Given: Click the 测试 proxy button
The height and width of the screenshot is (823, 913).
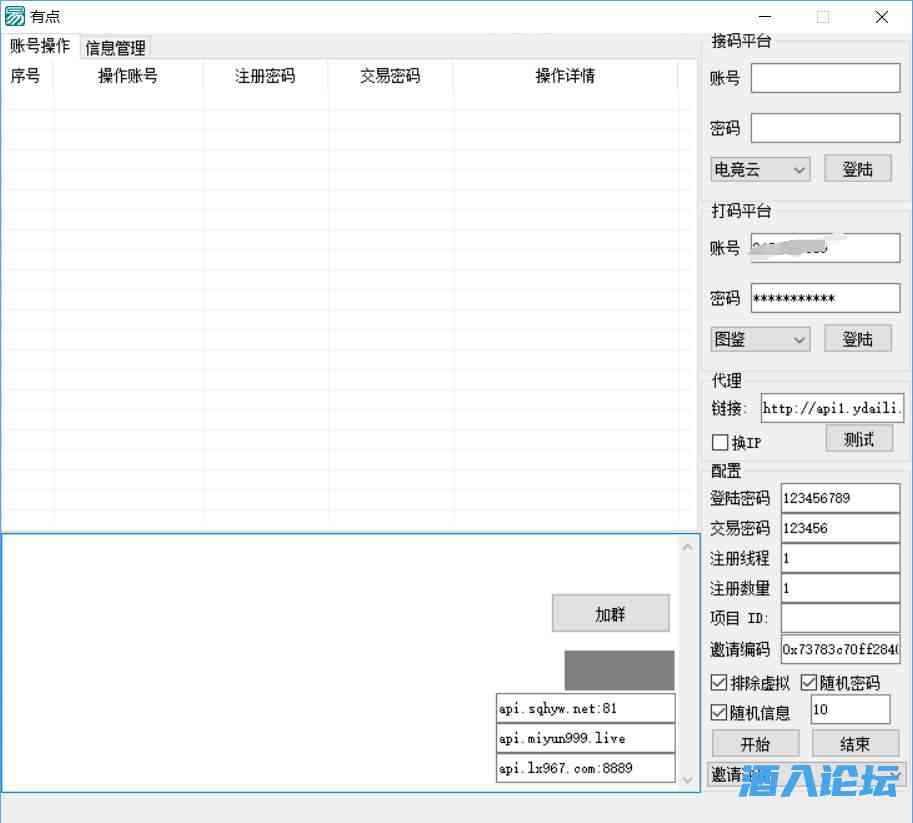Looking at the screenshot, I should pyautogui.click(x=858, y=439).
